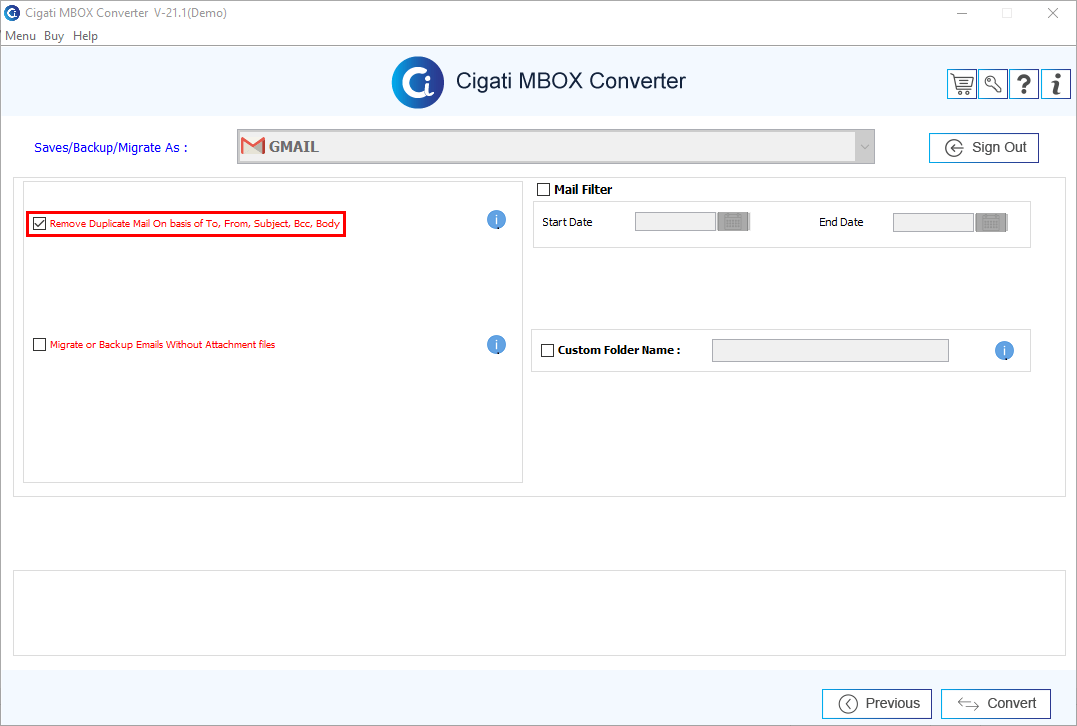
Task: Click info icon beside Without Attachment option
Action: (x=496, y=345)
